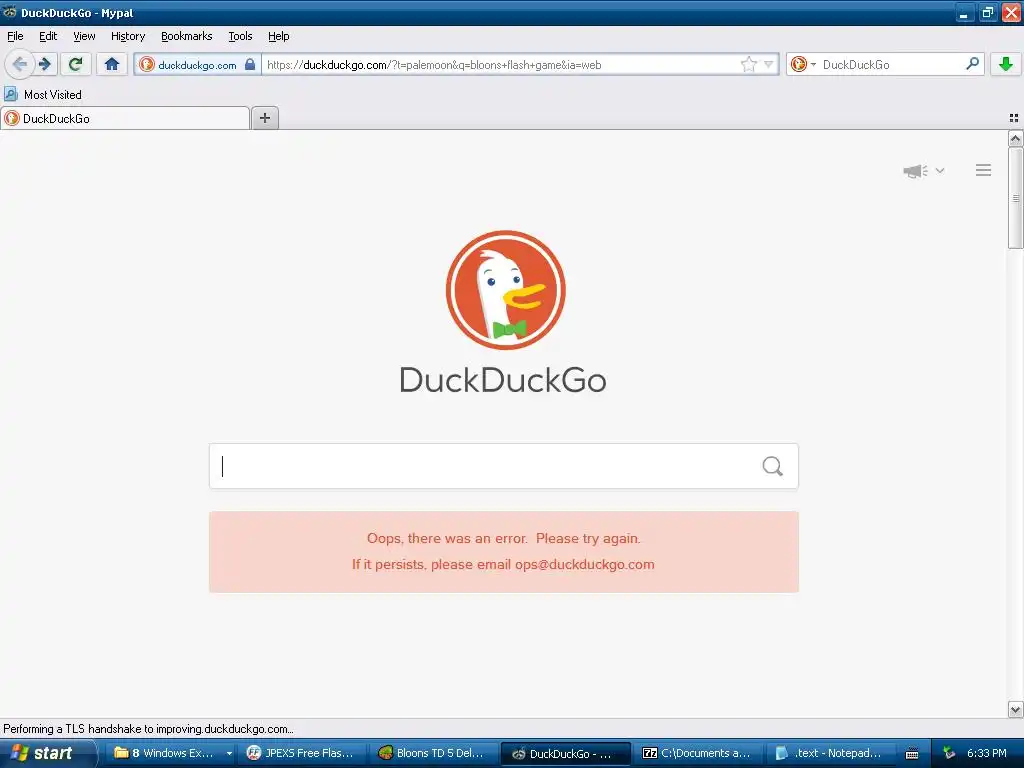This screenshot has height=768, width=1024.
Task: Switch to Windows Explorer taskbar group
Action: [172, 753]
